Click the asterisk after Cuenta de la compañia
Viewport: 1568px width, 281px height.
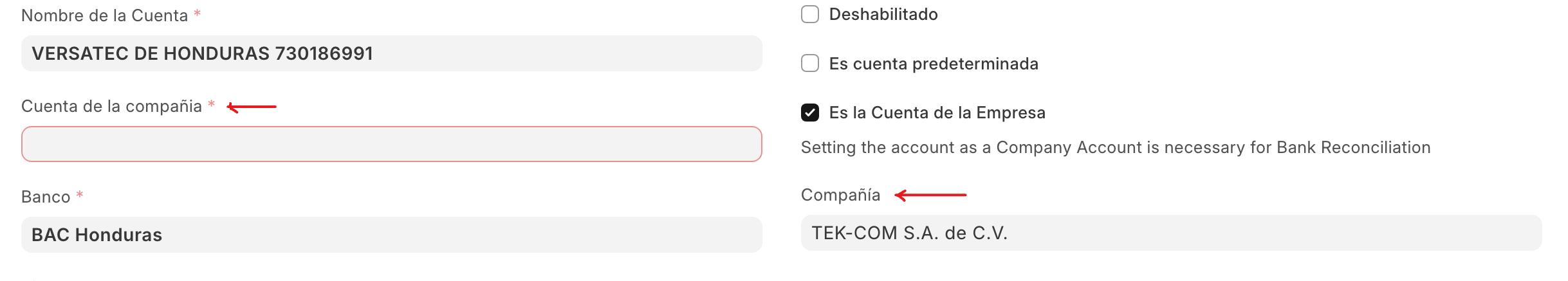point(211,104)
